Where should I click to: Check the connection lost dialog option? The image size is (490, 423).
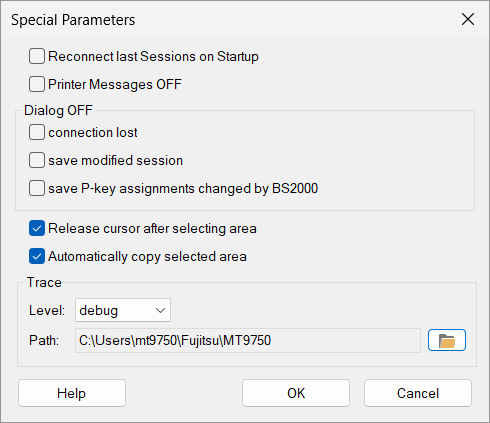[37, 132]
